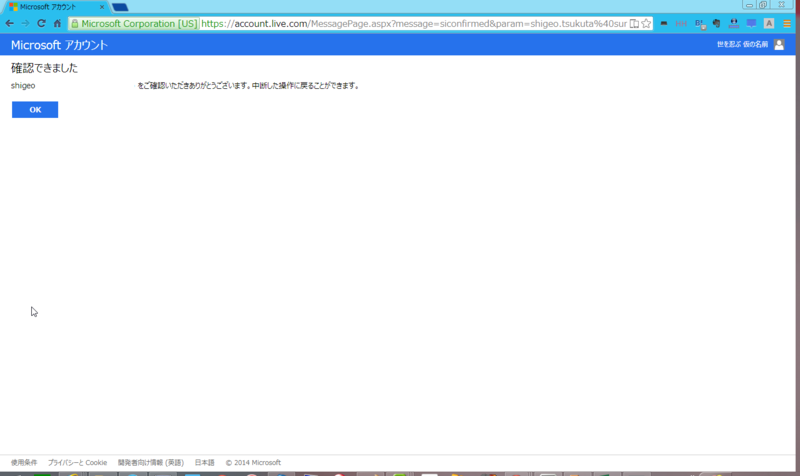This screenshot has width=800, height=476.
Task: Click the Microsoft アカウント header title
Action: click(59, 45)
